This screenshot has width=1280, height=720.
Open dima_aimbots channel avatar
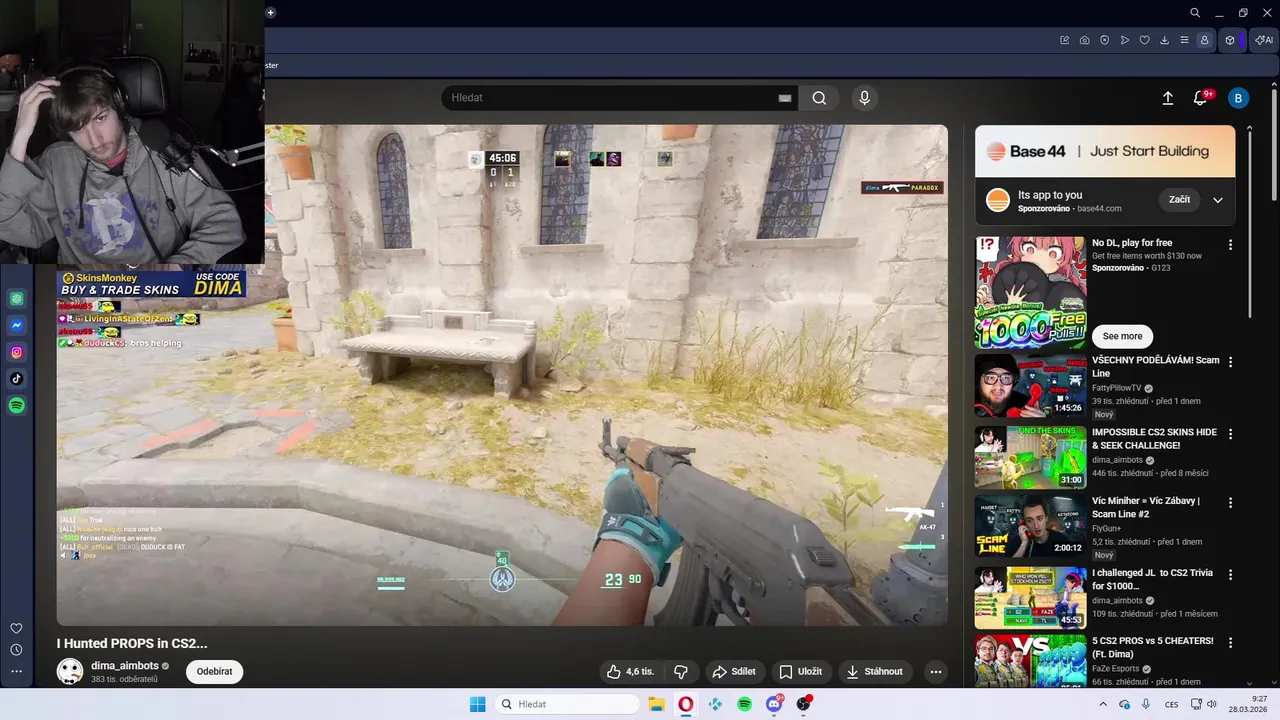point(70,671)
